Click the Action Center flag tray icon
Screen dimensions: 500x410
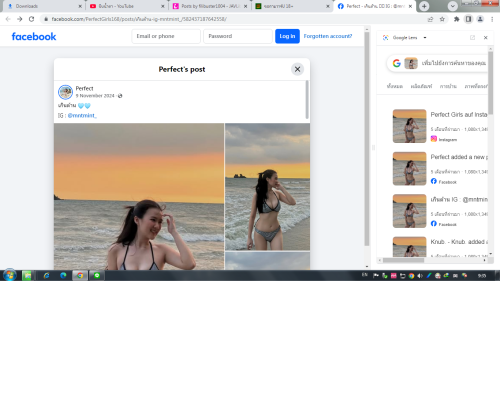click(x=376, y=275)
